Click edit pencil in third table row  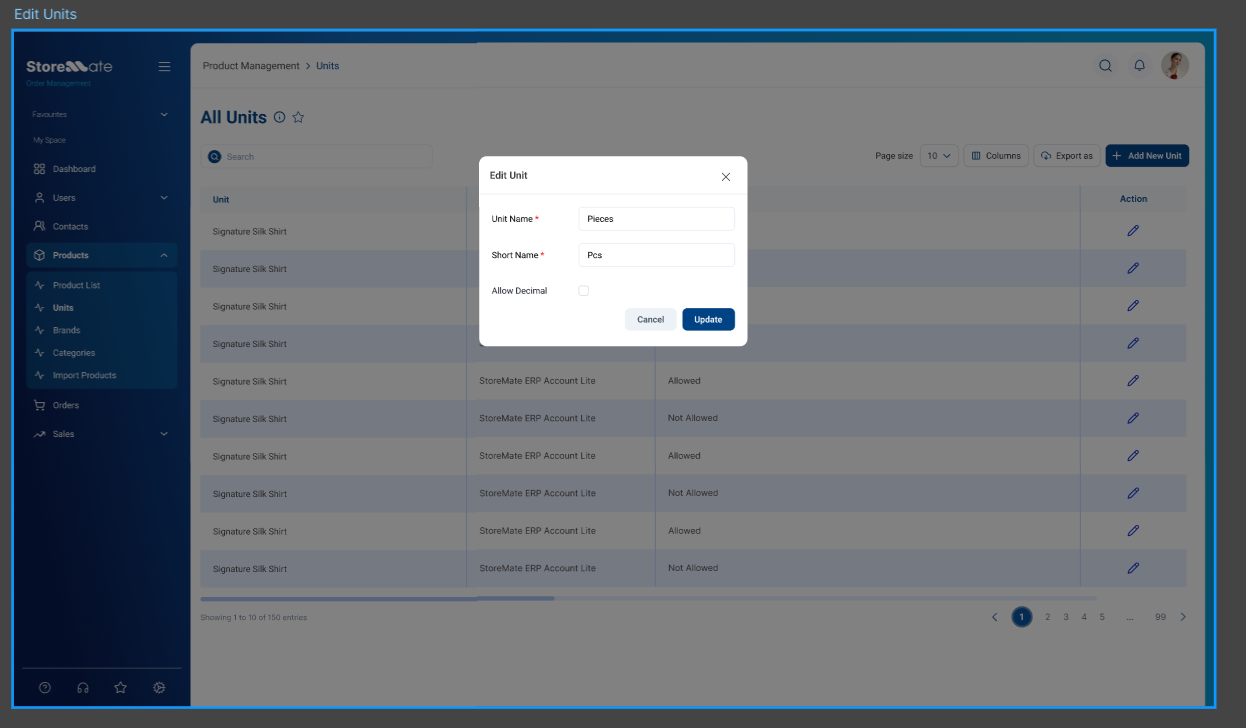point(1133,306)
